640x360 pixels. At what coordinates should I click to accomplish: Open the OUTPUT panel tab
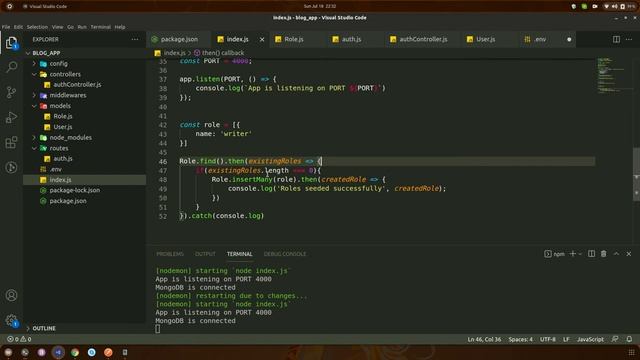(205, 254)
